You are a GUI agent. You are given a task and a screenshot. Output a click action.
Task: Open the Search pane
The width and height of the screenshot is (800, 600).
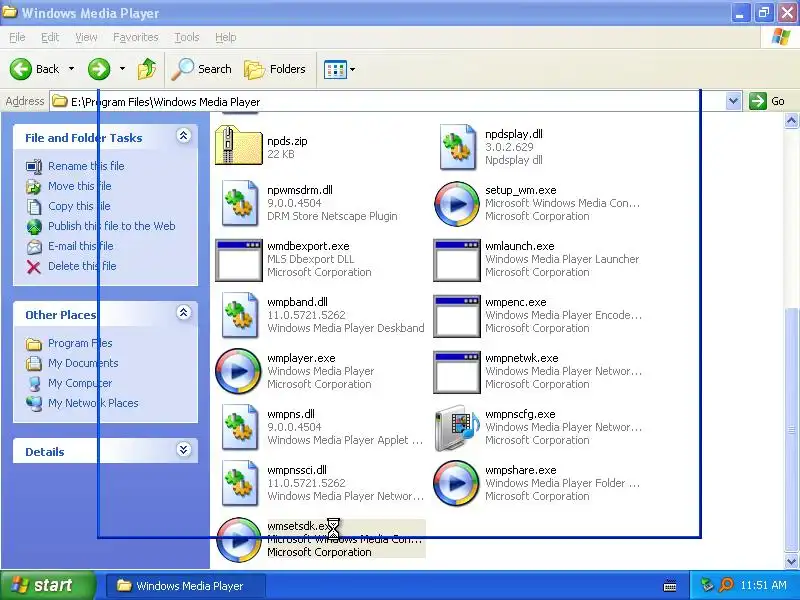coord(201,69)
